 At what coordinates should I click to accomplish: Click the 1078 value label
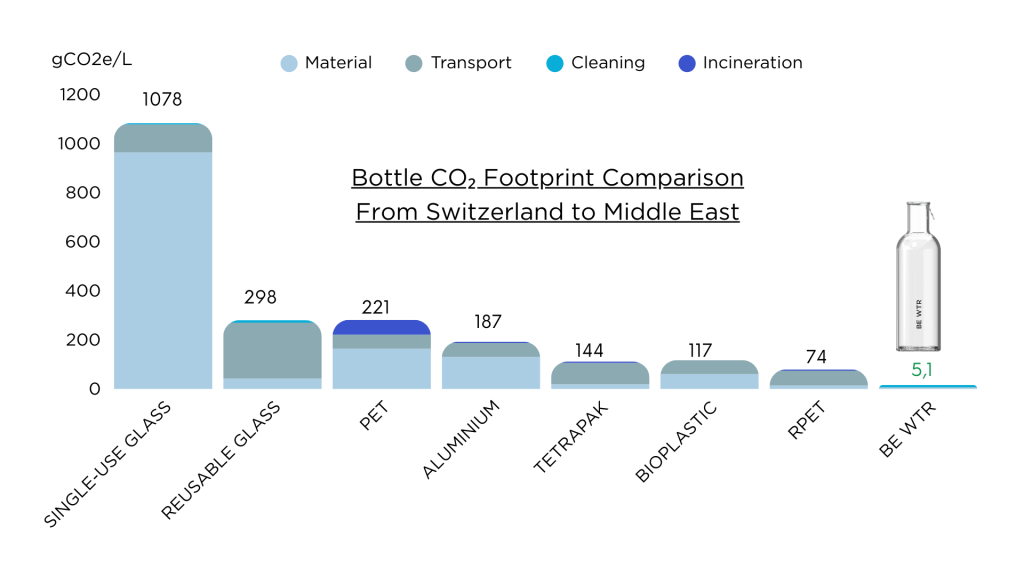point(162,100)
